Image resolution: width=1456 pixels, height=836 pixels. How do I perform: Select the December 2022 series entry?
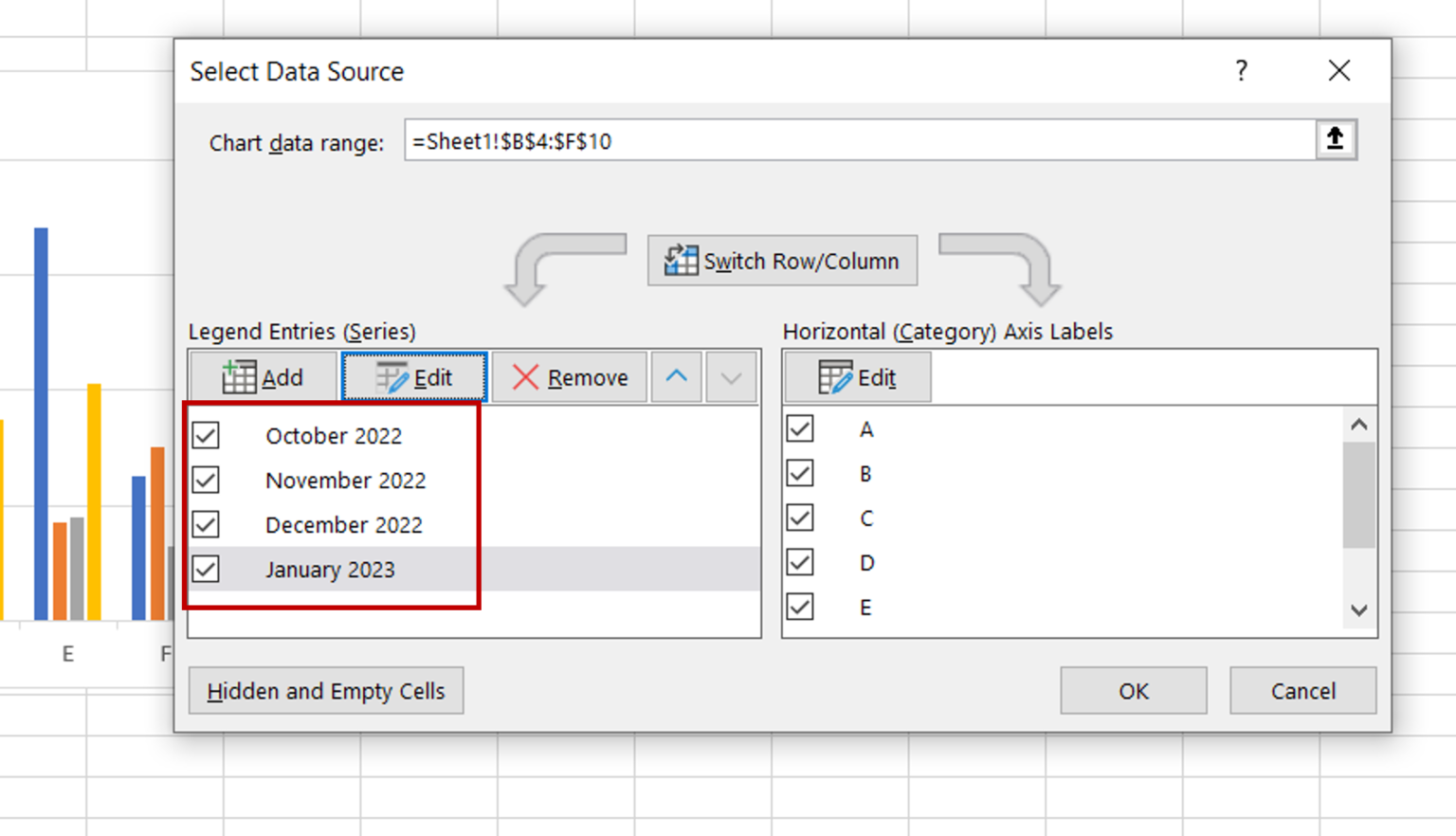point(343,524)
